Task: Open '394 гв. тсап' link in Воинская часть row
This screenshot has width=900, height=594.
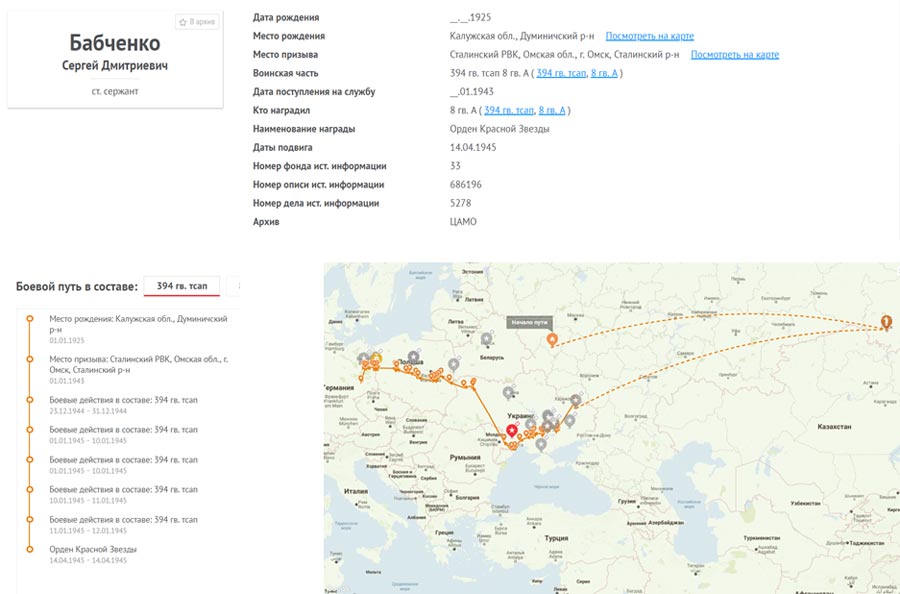Action: pos(560,73)
